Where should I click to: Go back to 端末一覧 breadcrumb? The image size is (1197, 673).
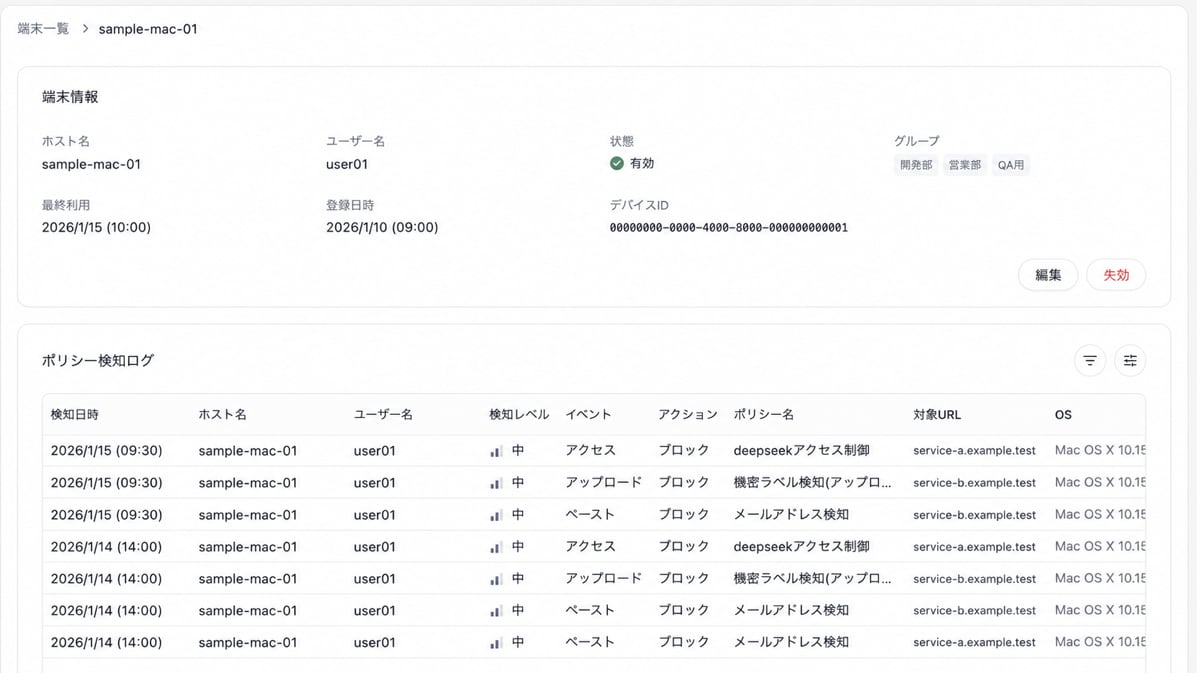click(x=44, y=29)
